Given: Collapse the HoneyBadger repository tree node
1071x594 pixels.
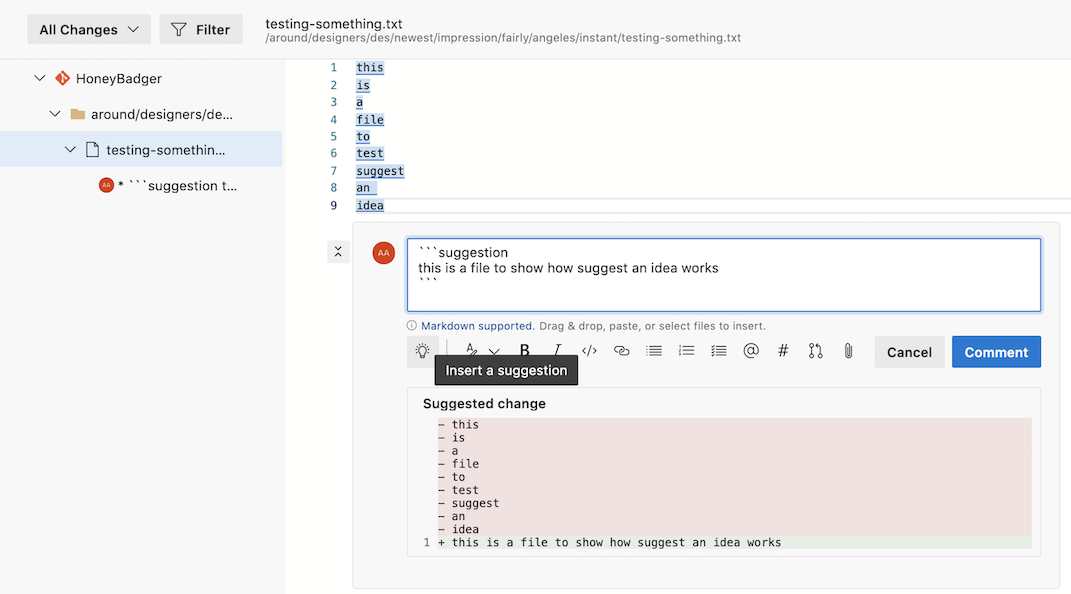Looking at the screenshot, I should (40, 78).
